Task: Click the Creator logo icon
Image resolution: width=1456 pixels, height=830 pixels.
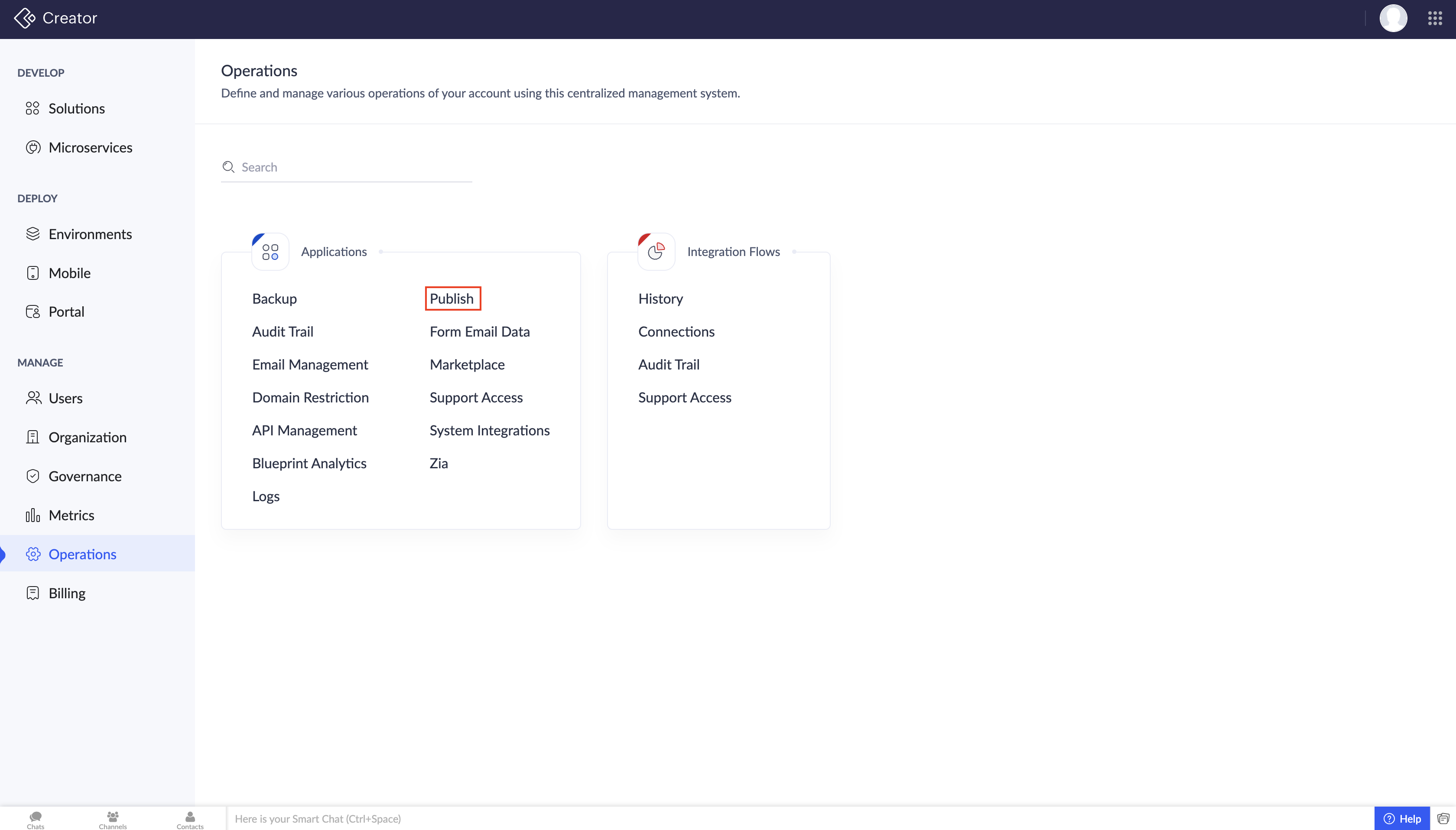Action: click(x=25, y=18)
